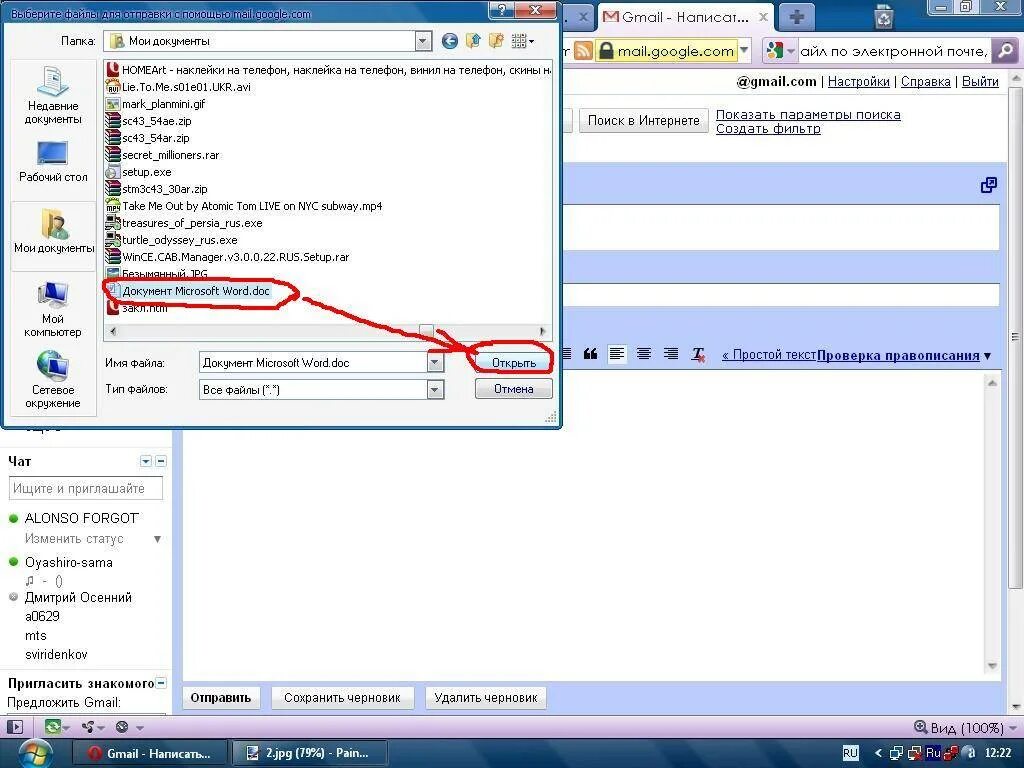
Task: Switch to « Простой текст mode
Action: 769,355
